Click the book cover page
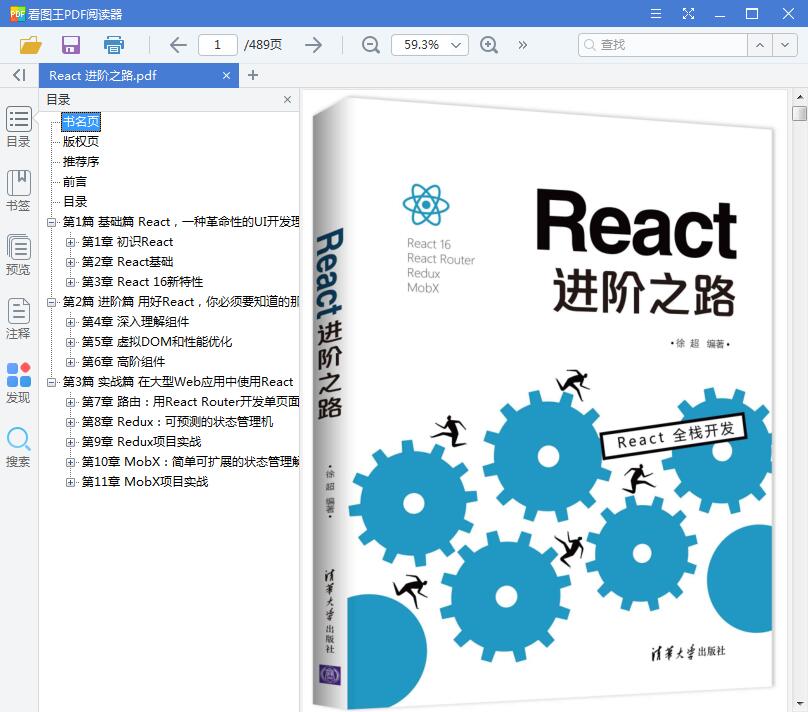This screenshot has height=712, width=808. 544,402
